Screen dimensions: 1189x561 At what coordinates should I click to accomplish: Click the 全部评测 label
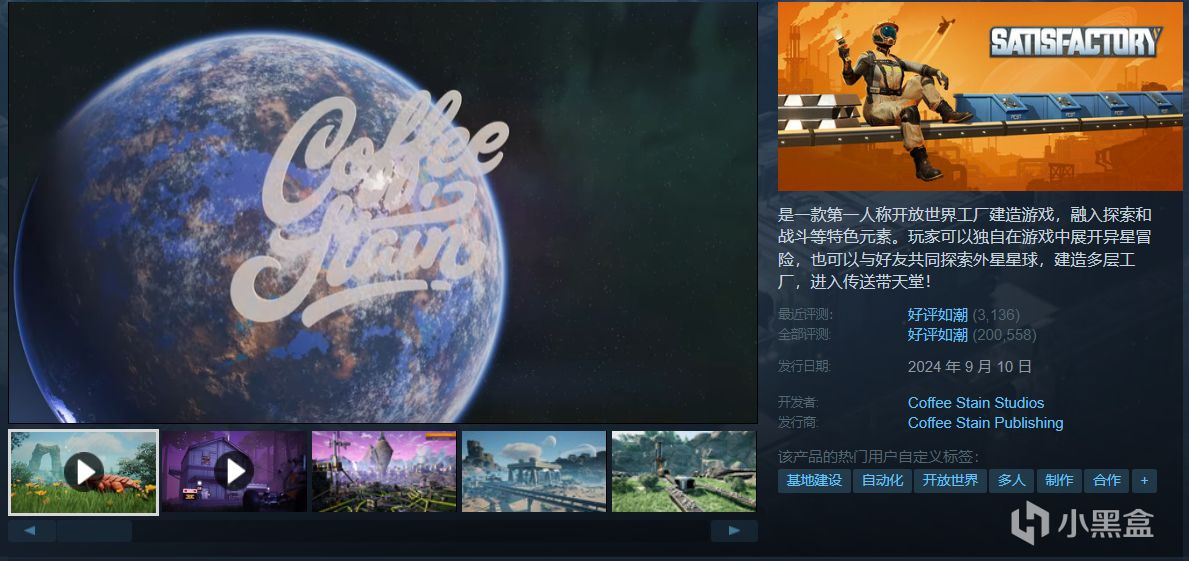point(805,334)
